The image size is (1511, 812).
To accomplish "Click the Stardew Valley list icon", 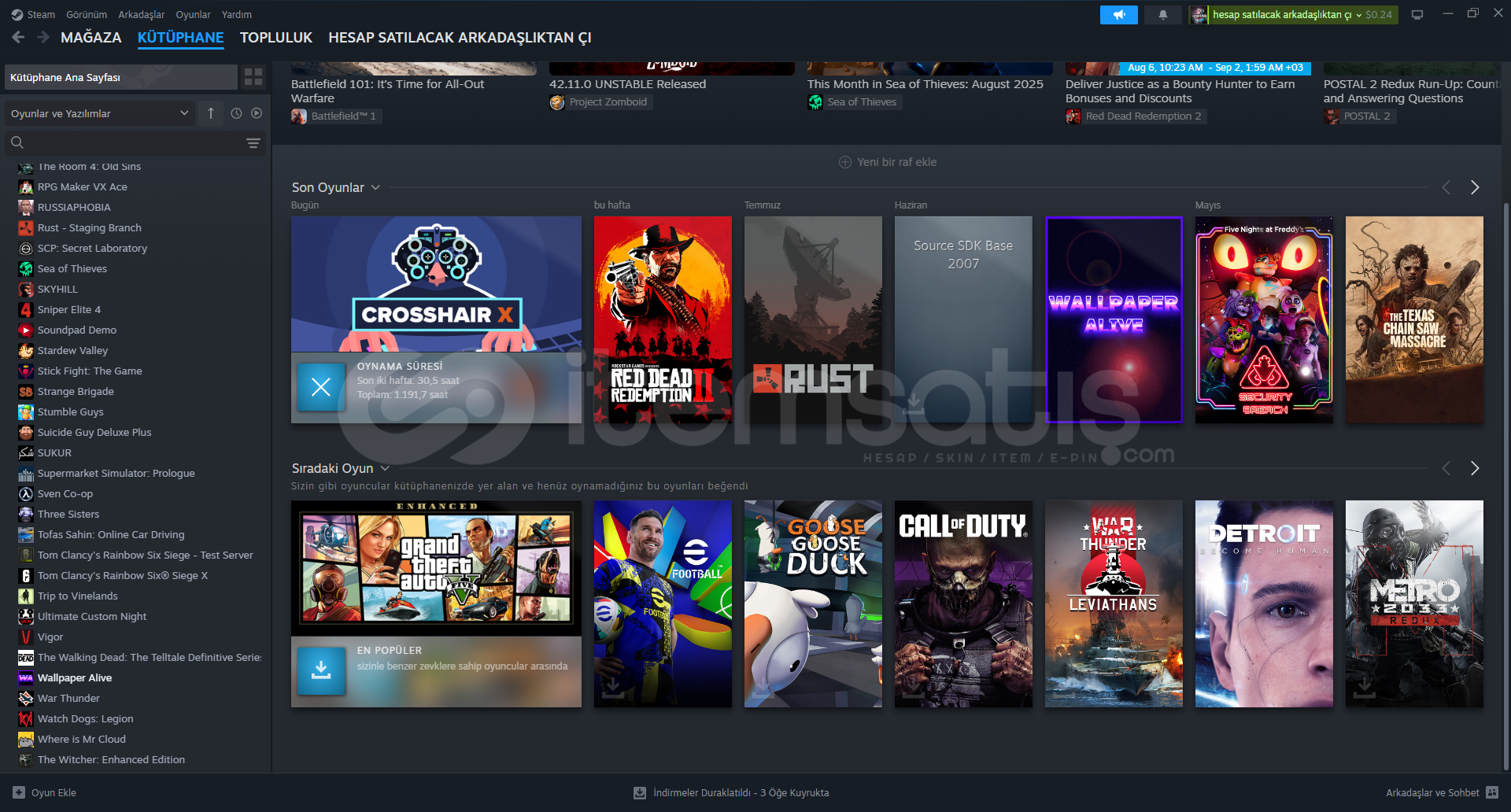I will [26, 350].
